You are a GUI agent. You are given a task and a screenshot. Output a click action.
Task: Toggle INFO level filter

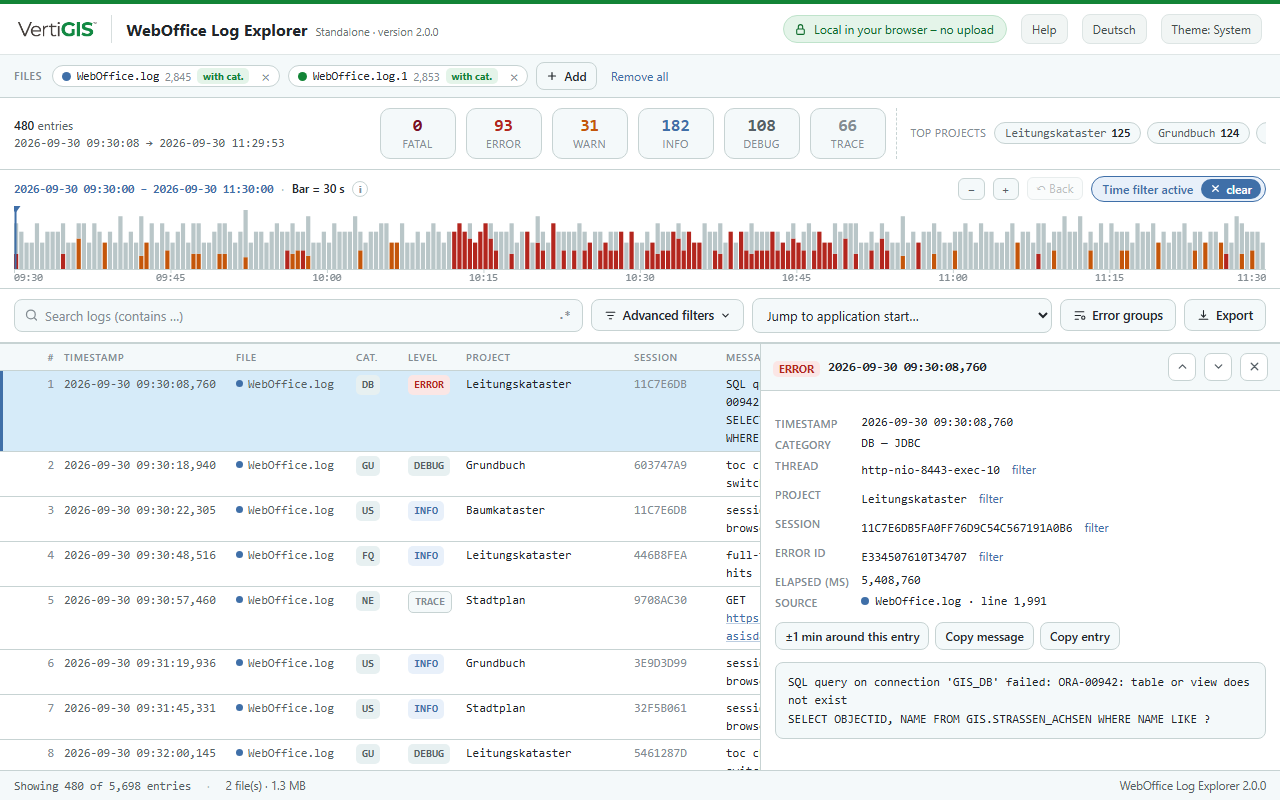pos(675,134)
